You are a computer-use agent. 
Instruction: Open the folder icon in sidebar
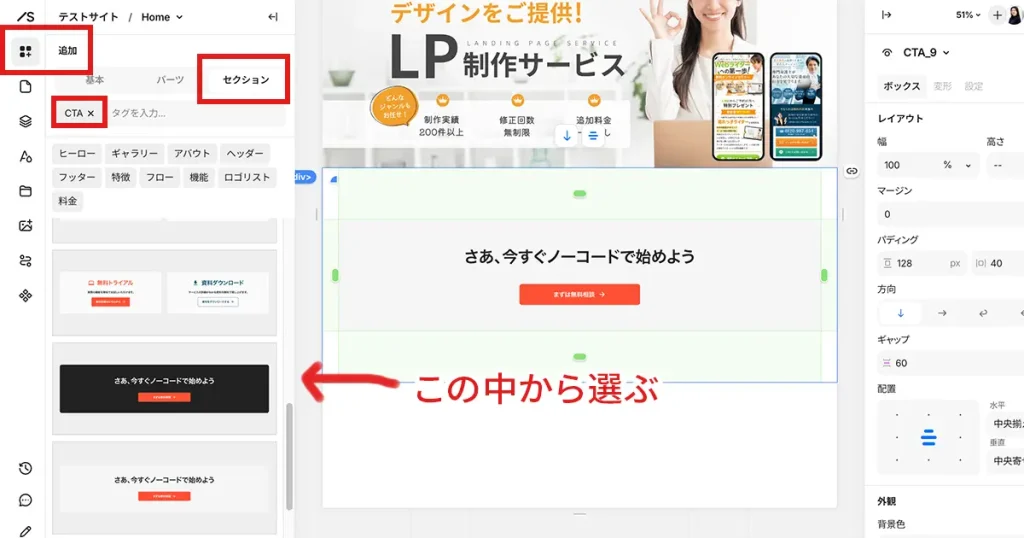[25, 191]
